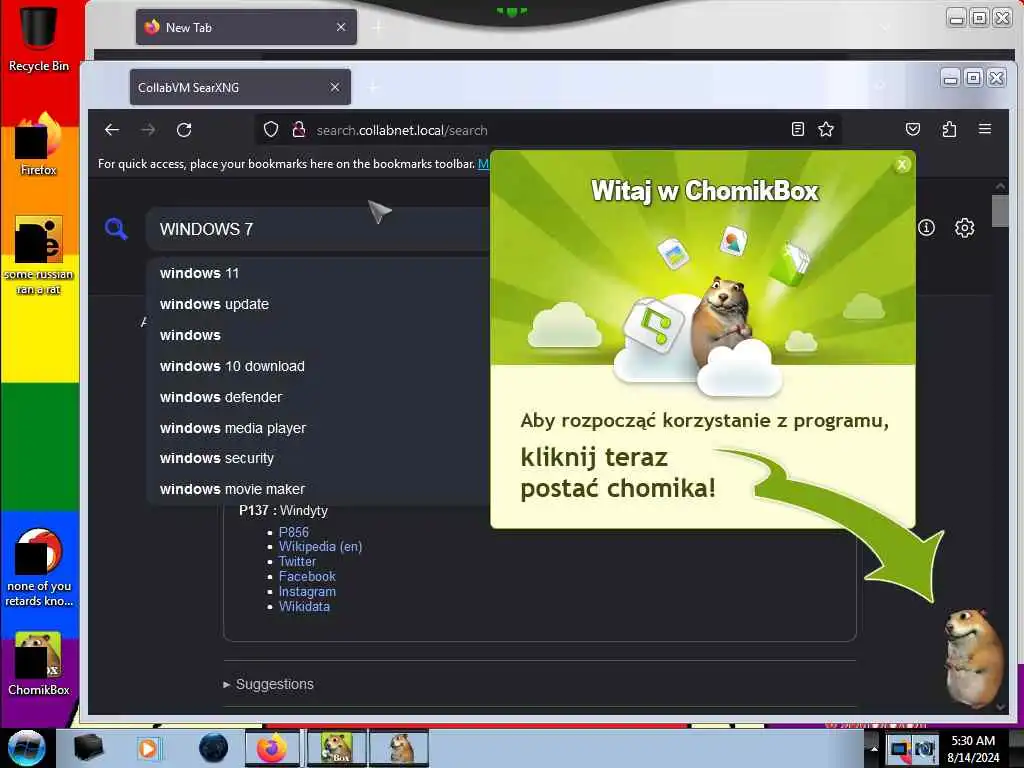Open the media player taskbar icon
The width and height of the screenshot is (1024, 768).
pos(148,748)
